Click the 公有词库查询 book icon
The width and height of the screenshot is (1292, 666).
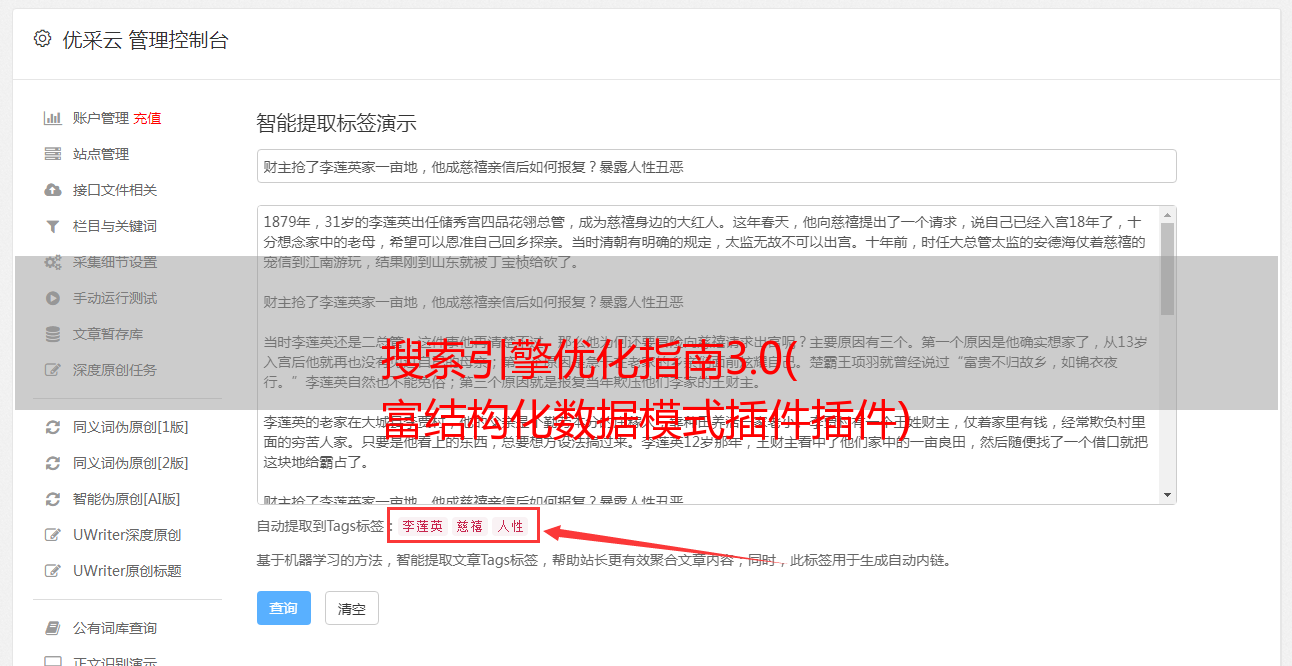click(x=53, y=628)
